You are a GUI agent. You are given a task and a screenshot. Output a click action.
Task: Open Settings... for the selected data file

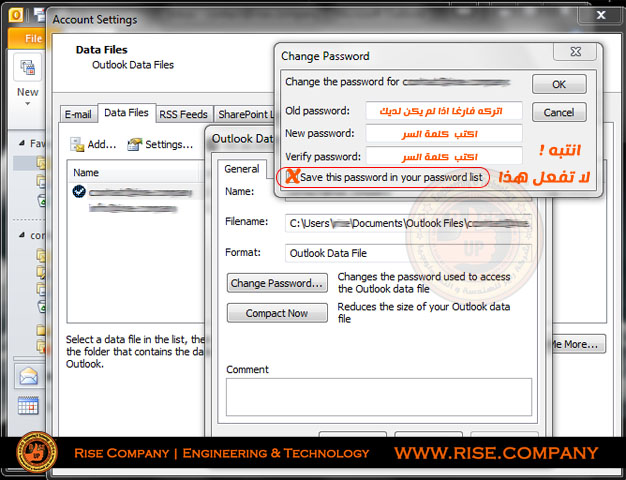pos(160,144)
